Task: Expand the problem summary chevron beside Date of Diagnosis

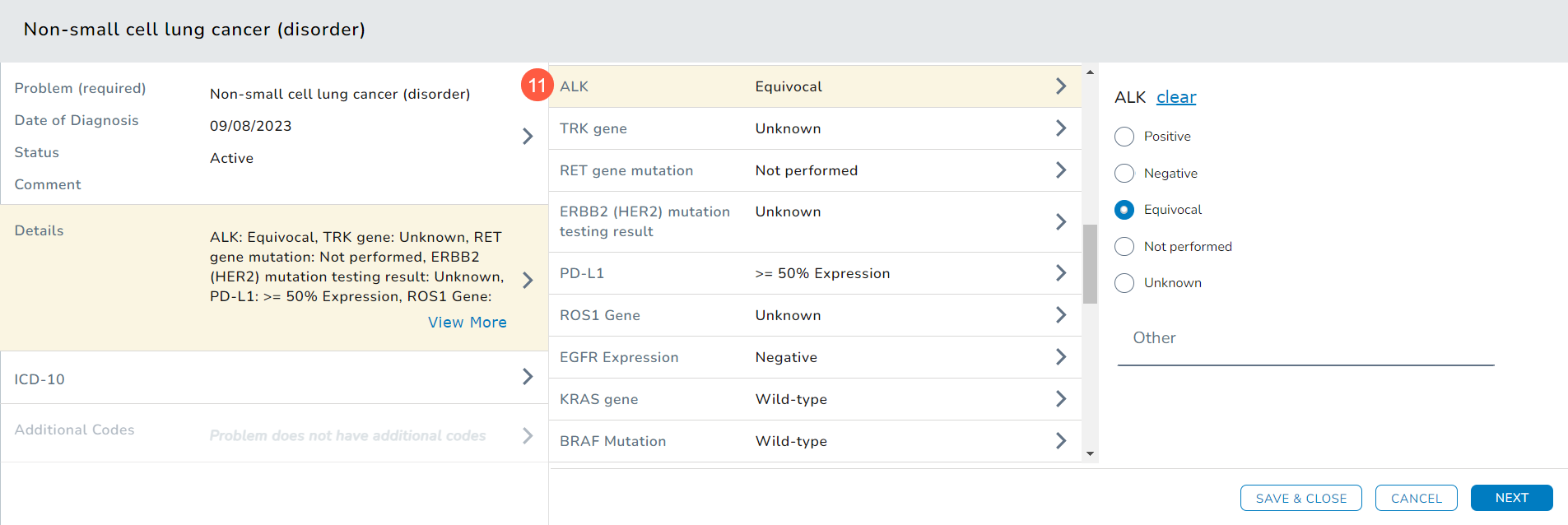Action: click(x=528, y=136)
